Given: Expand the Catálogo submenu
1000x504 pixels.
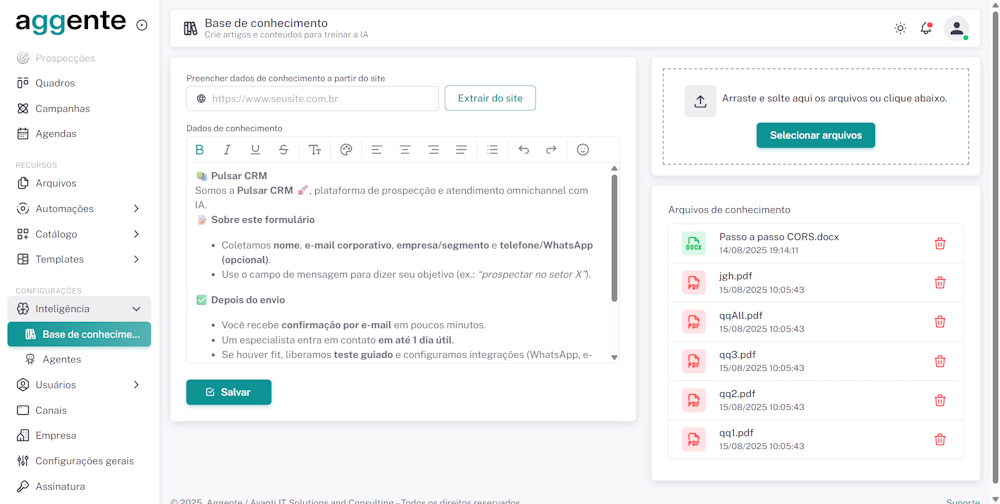Looking at the screenshot, I should [136, 234].
